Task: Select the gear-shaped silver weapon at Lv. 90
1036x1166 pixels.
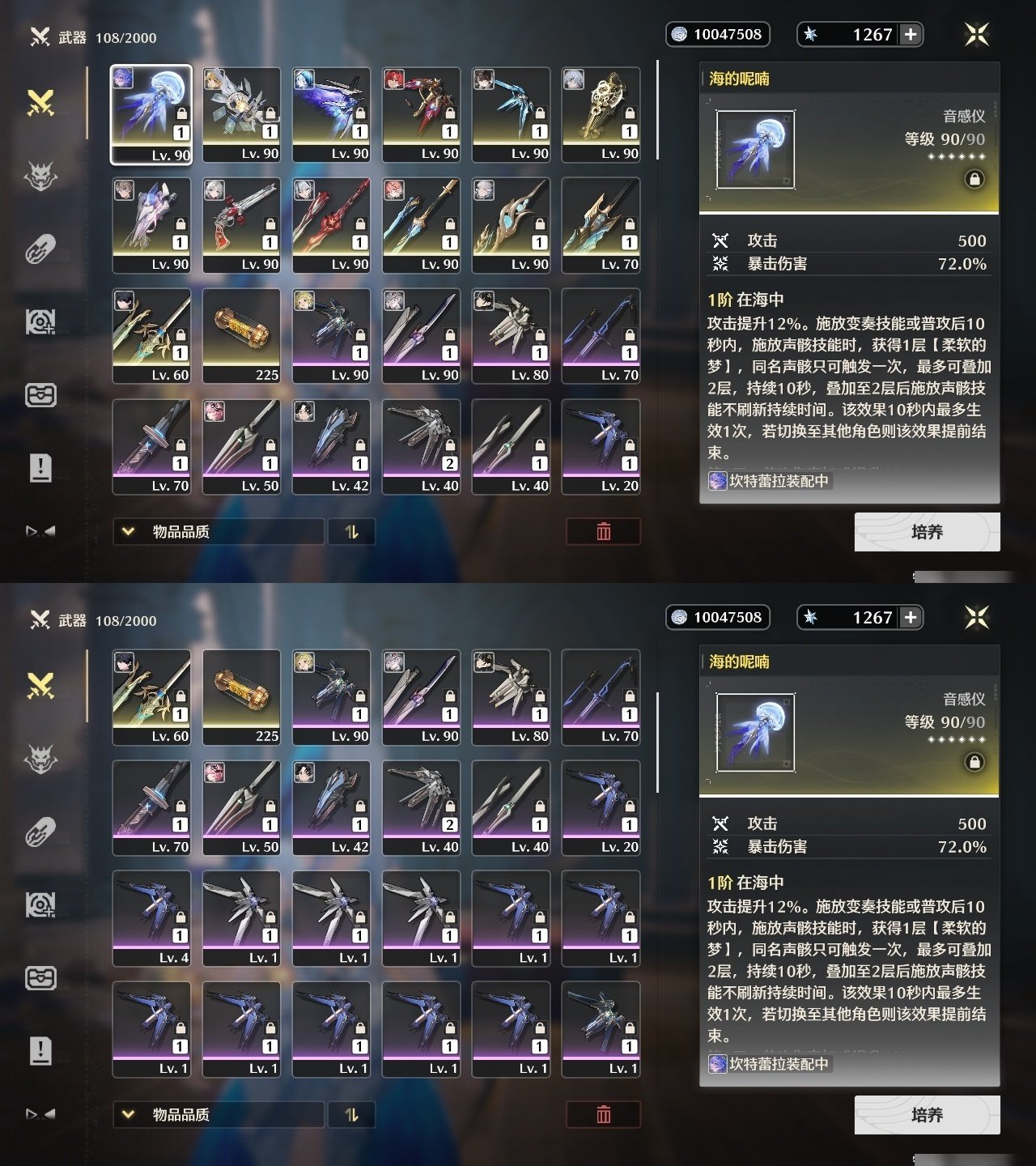Action: click(241, 114)
